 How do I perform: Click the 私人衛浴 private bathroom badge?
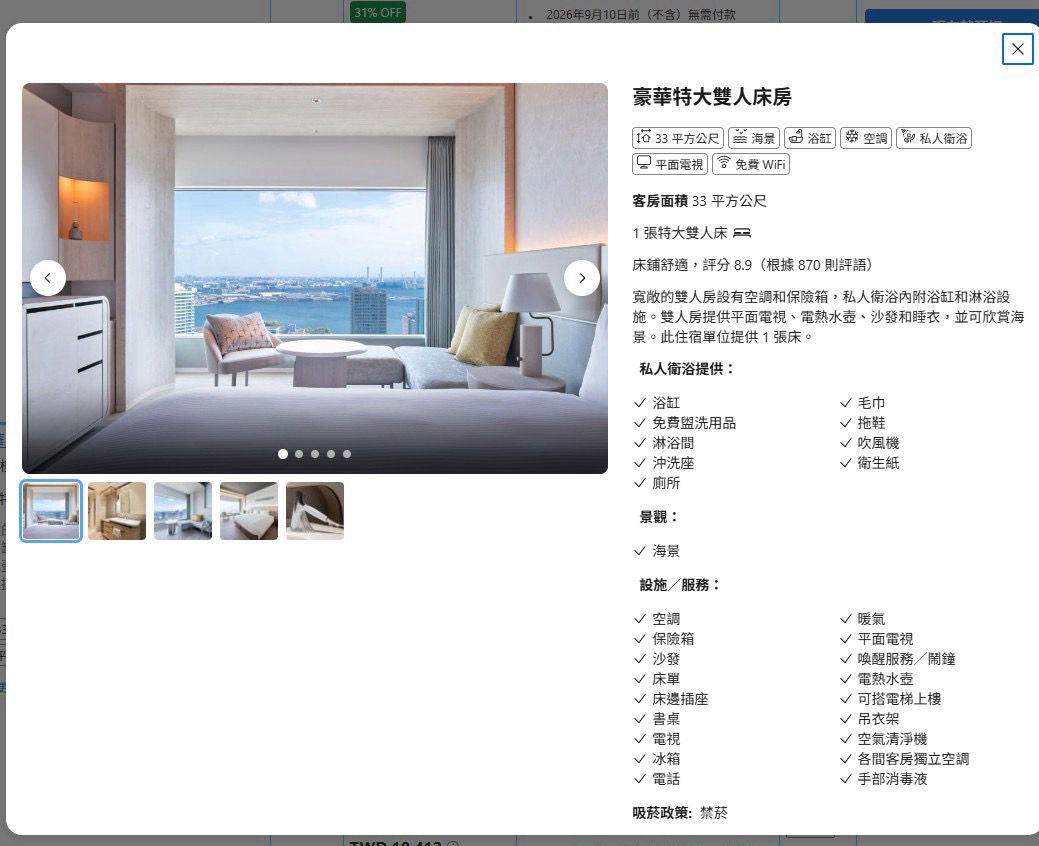pyautogui.click(x=934, y=138)
